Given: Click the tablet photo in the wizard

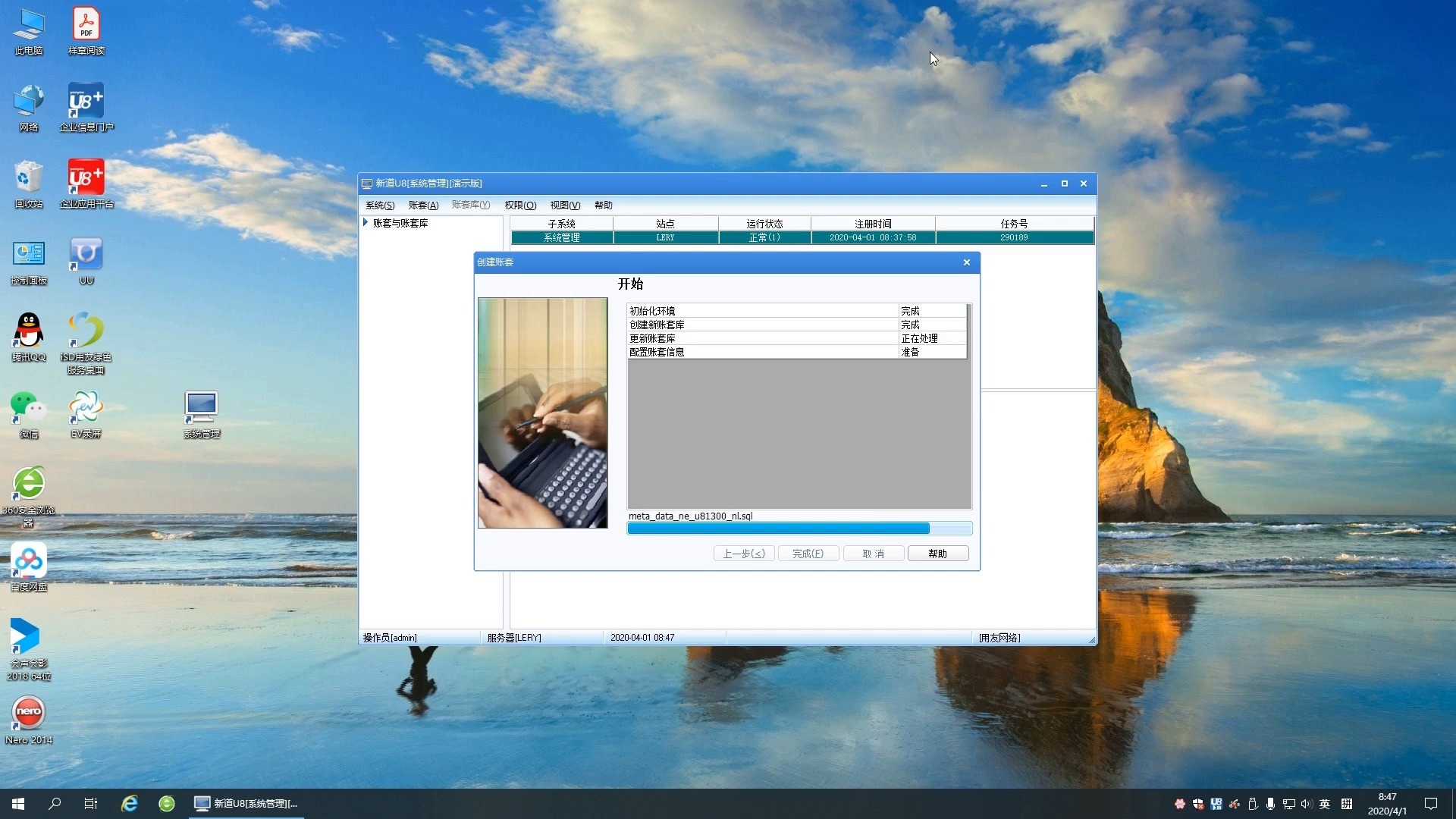Looking at the screenshot, I should coord(543,413).
